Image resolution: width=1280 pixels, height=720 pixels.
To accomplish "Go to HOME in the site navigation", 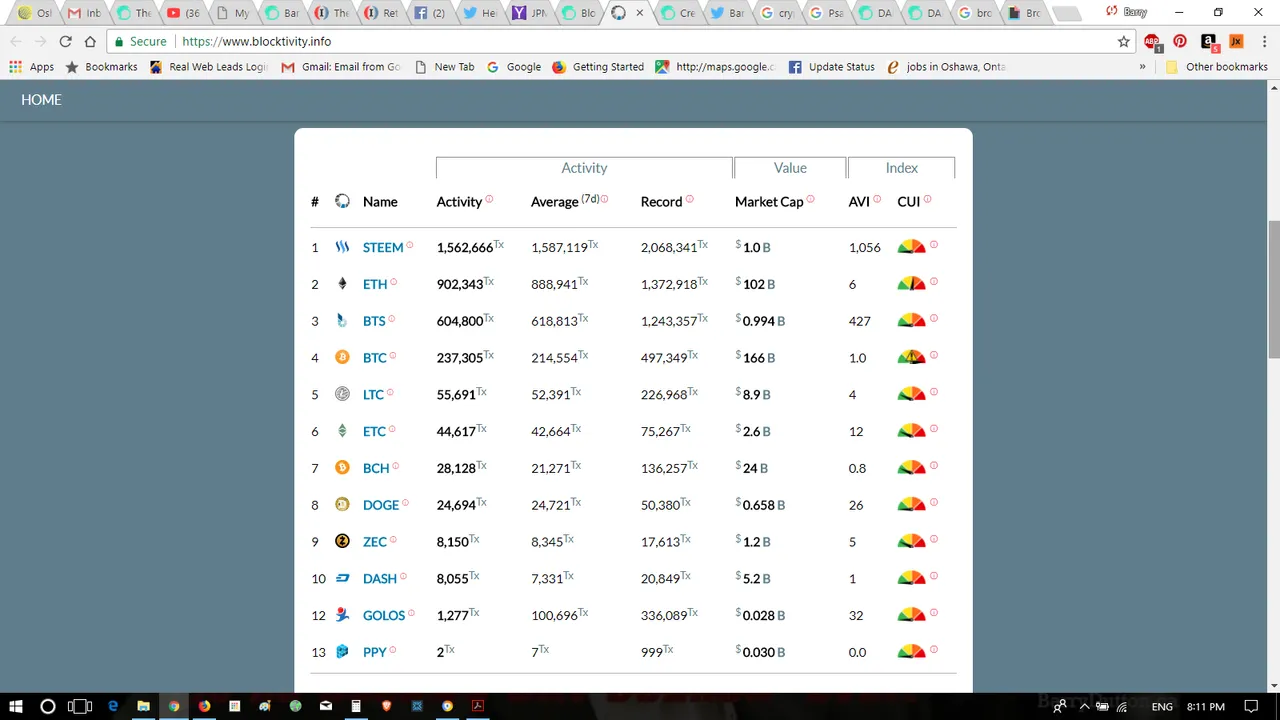I will point(41,100).
